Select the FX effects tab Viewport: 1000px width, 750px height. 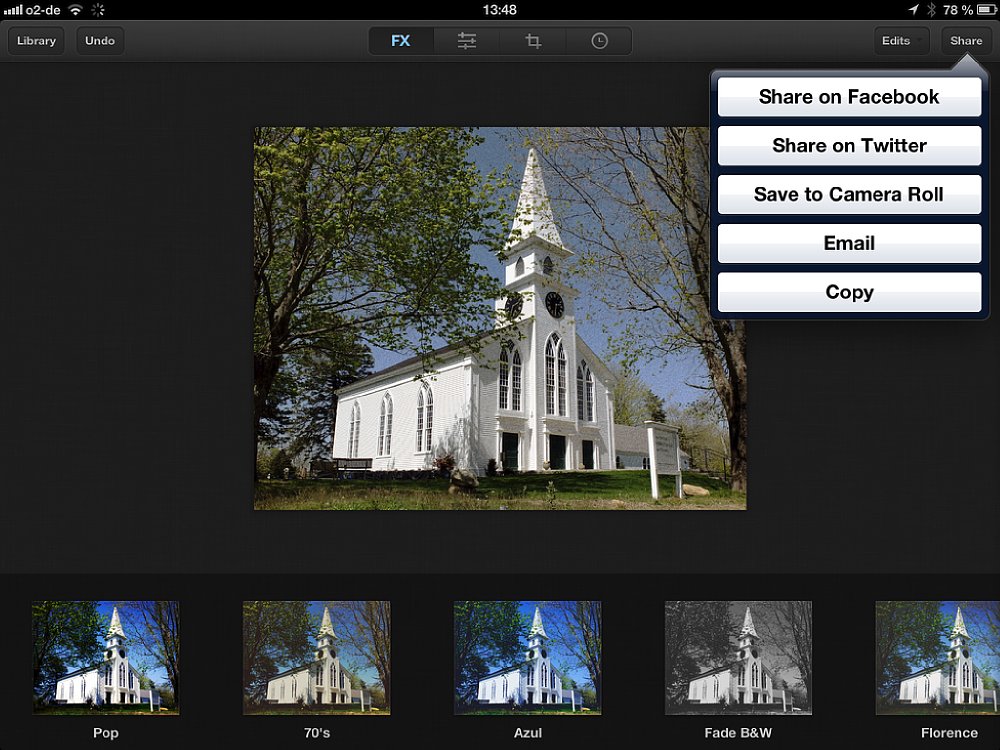(401, 41)
